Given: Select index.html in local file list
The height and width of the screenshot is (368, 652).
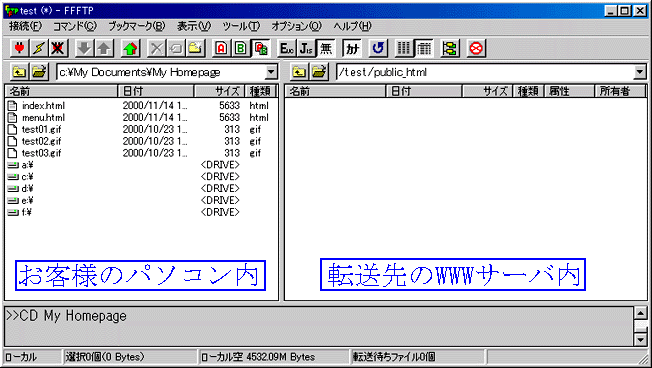Looking at the screenshot, I should point(43,106).
